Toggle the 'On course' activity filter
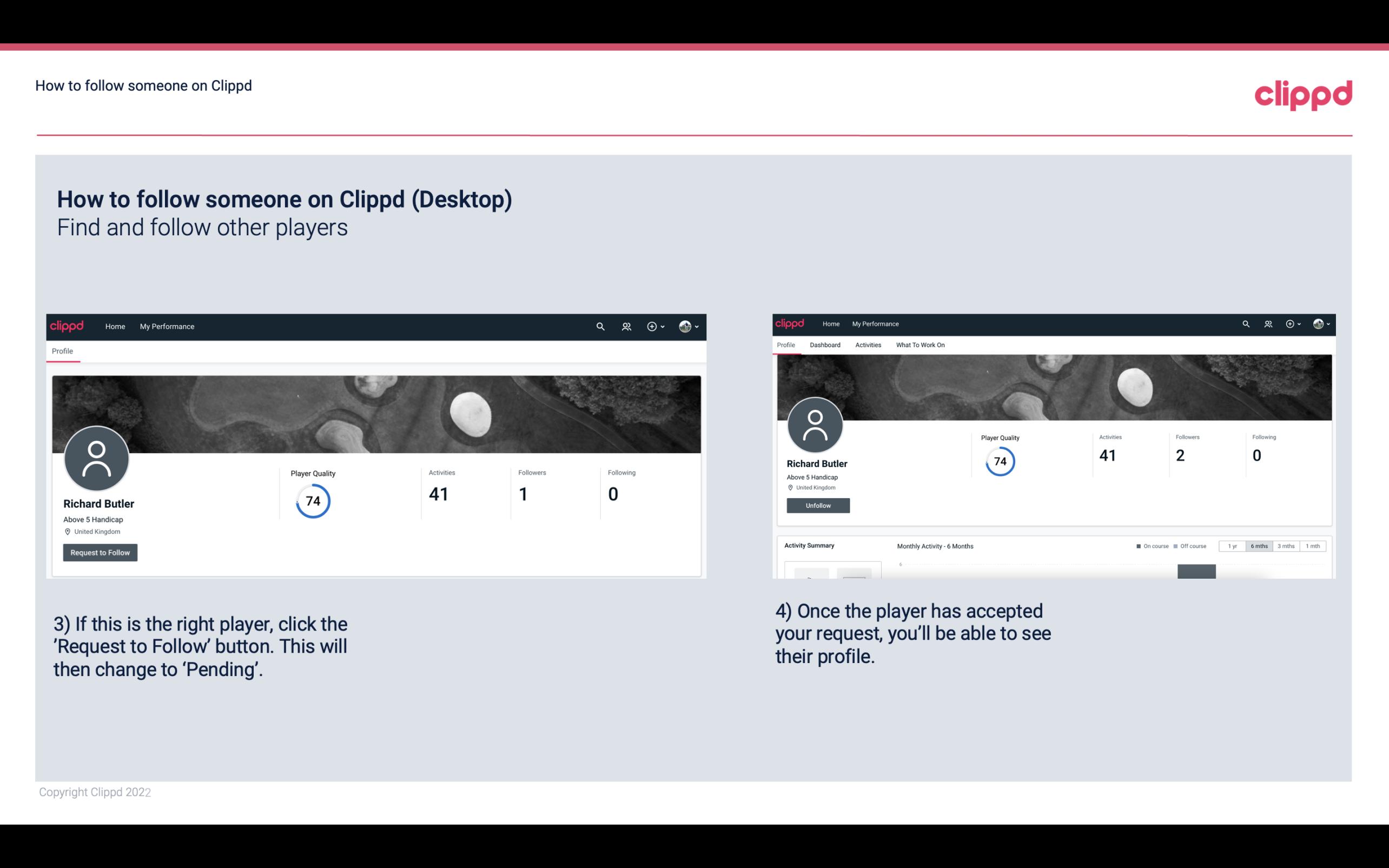 pos(1149,546)
